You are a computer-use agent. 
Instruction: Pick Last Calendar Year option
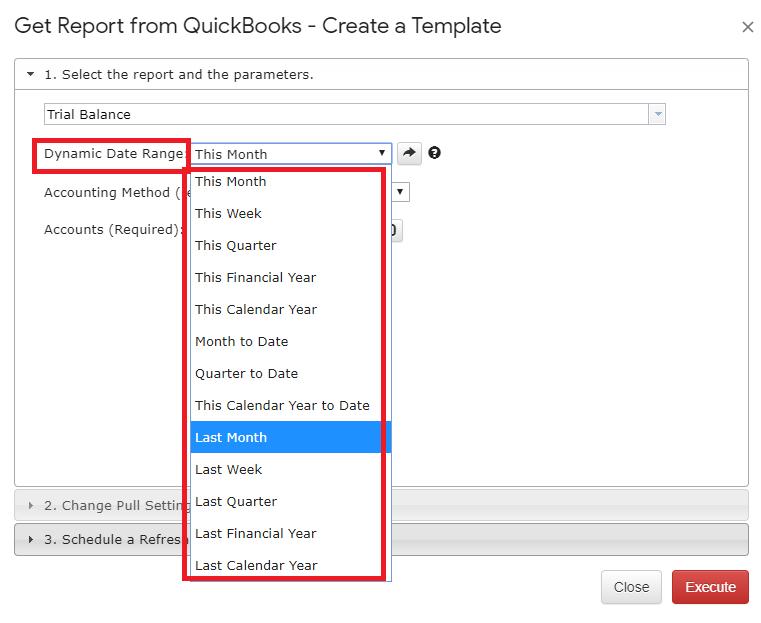coord(291,565)
